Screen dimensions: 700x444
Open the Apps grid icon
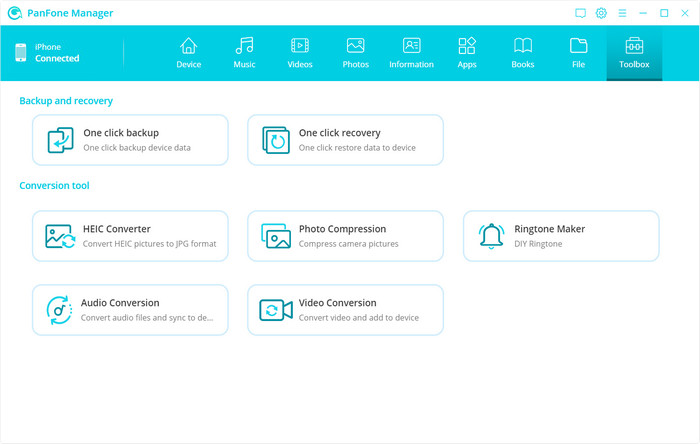click(467, 46)
